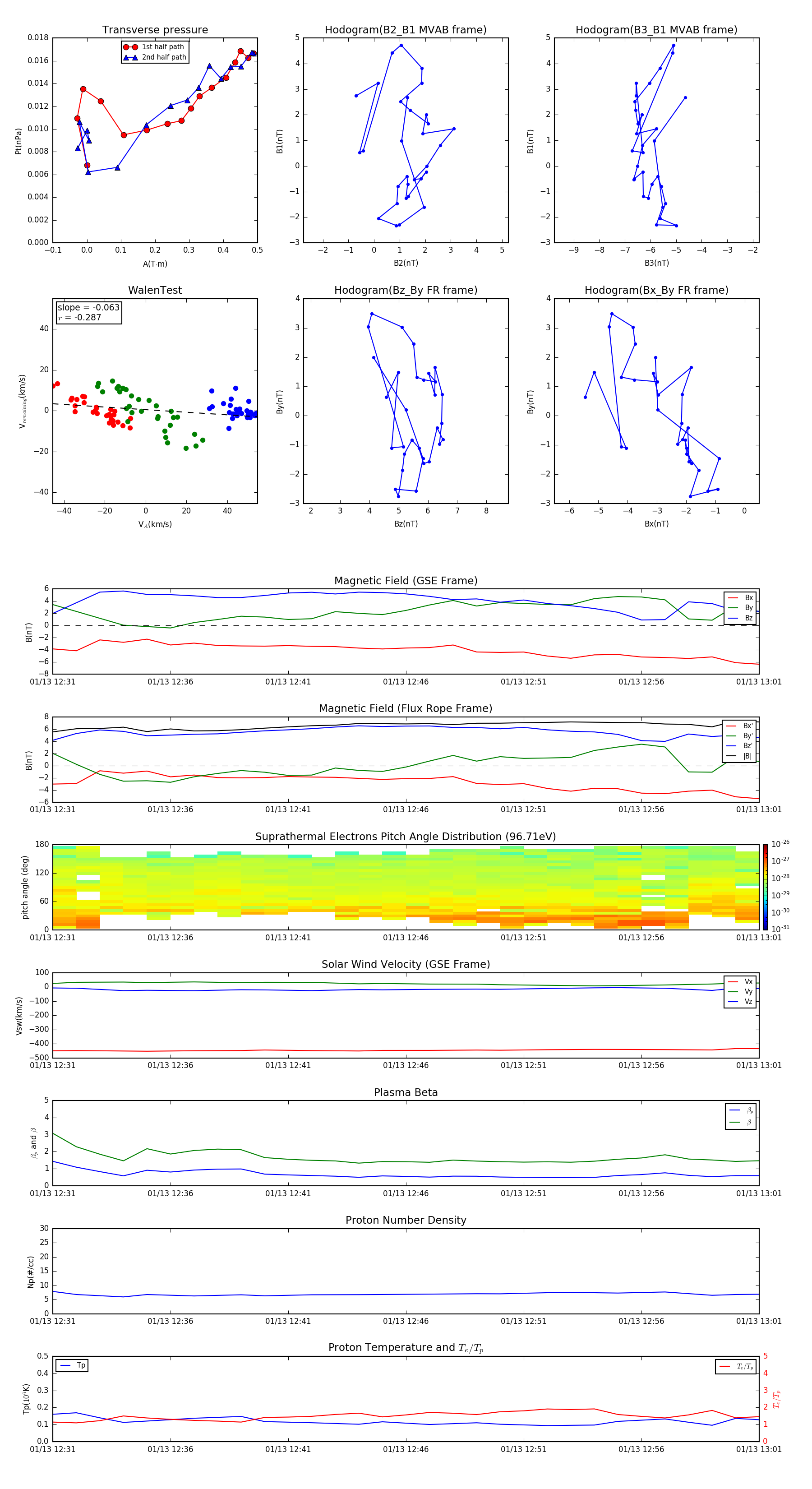Click the "10^-31" colorbar tick label

click(x=780, y=929)
